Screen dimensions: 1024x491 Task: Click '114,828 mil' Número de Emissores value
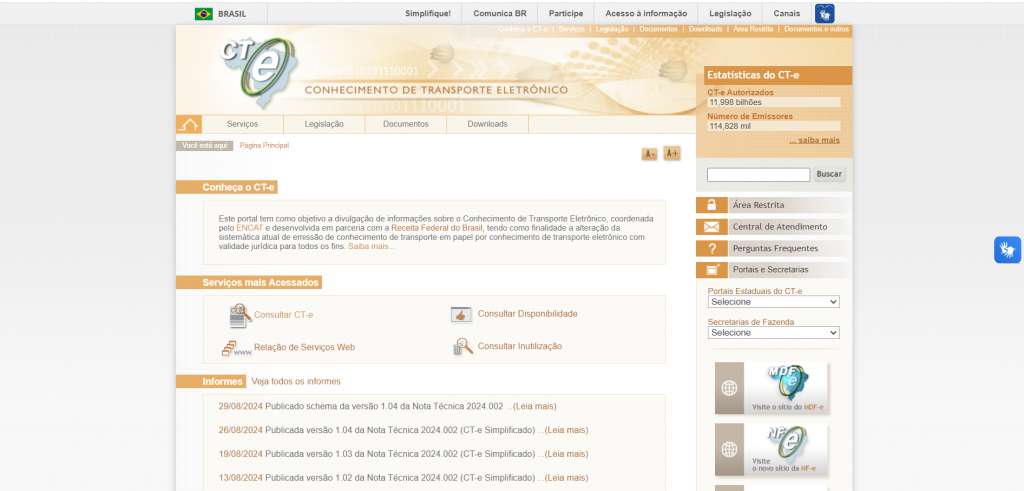(730, 126)
